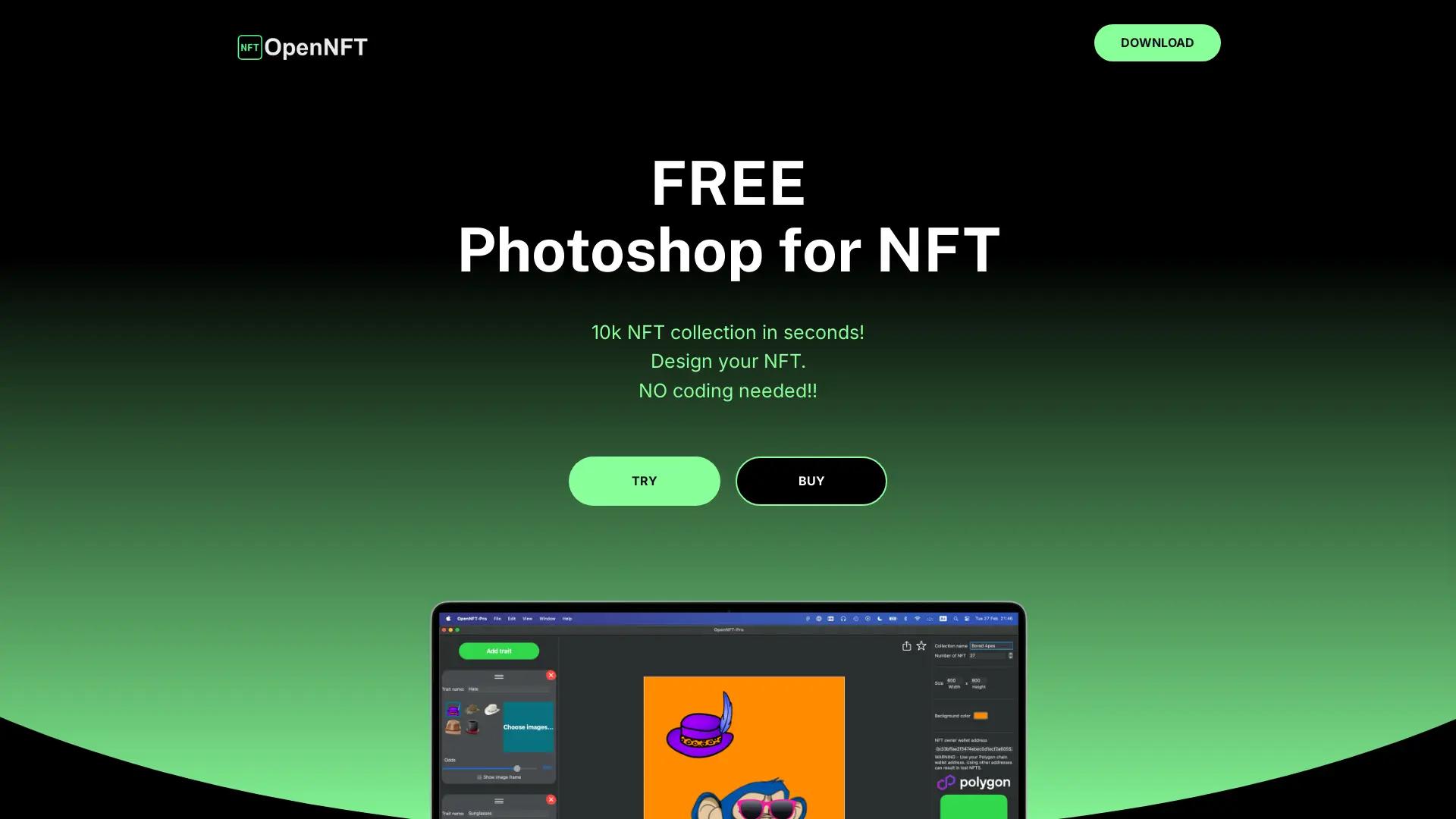Click the Odds slider handle
Screen dimensions: 1456x819
click(x=517, y=768)
